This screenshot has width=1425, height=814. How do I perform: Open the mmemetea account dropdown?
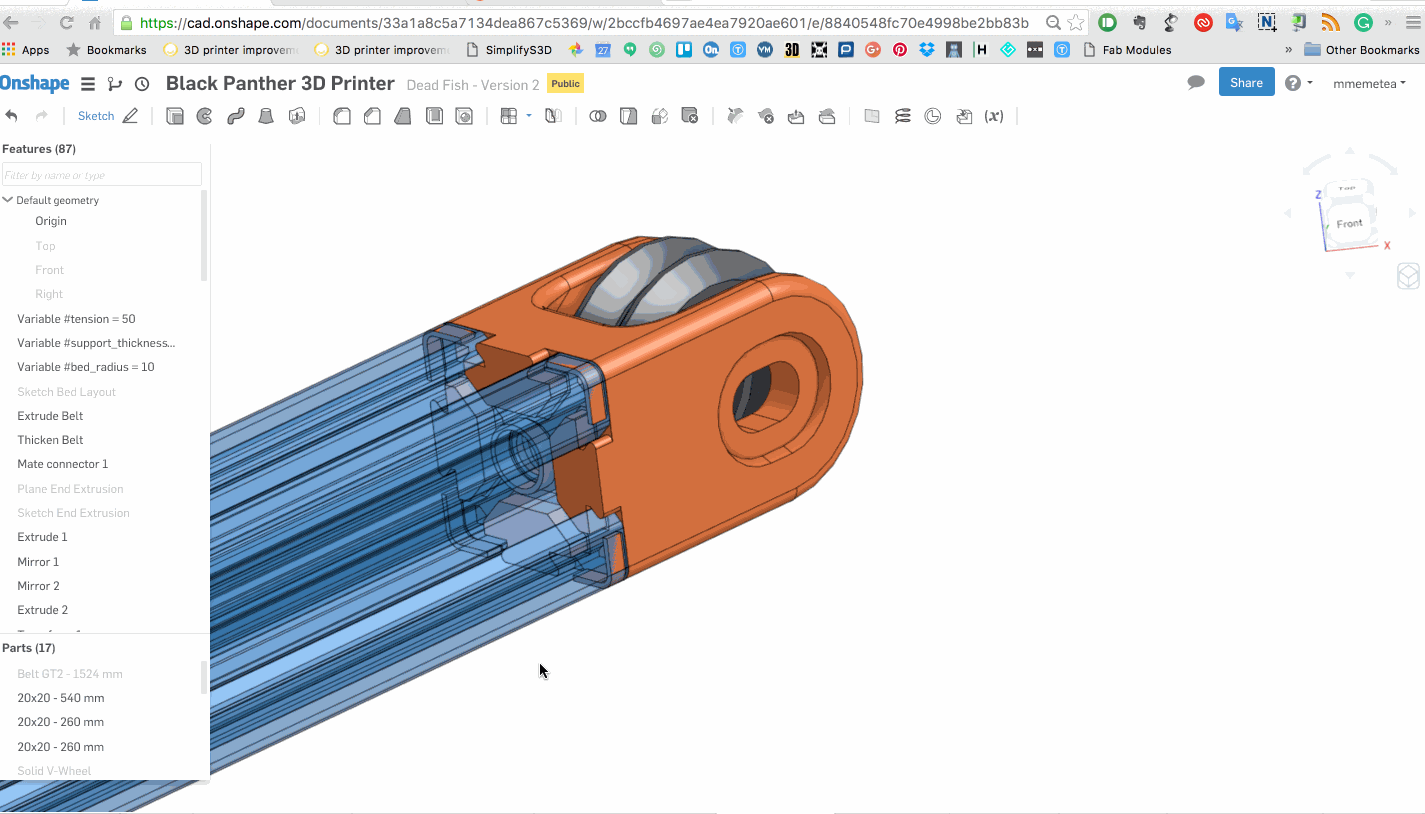coord(1369,84)
